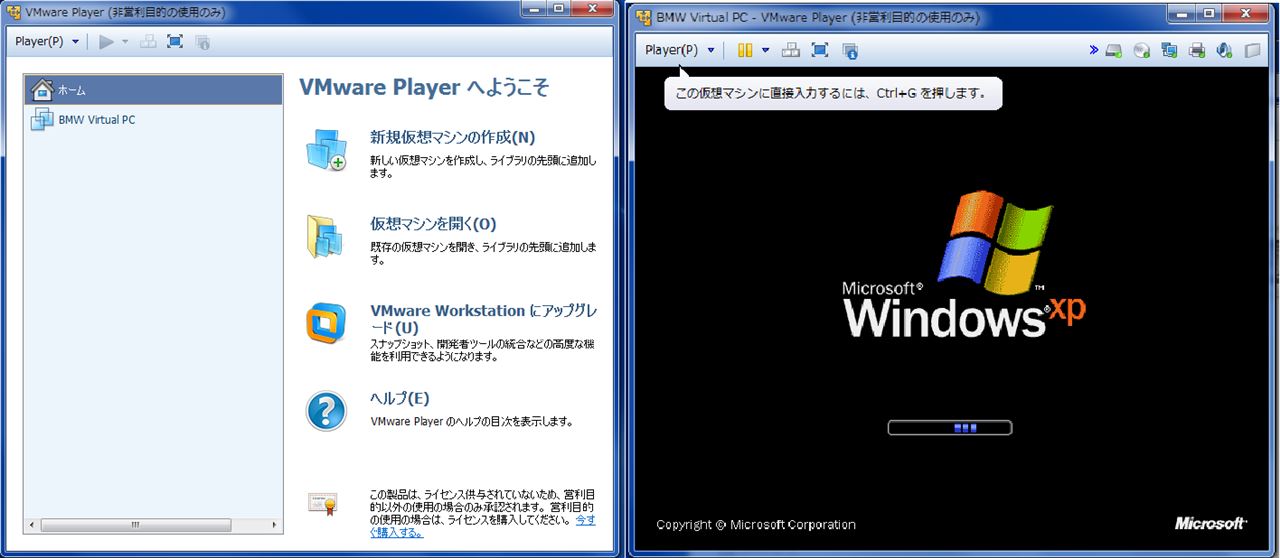Click VMware Player へようこそ heading
The height and width of the screenshot is (558, 1280).
click(424, 88)
